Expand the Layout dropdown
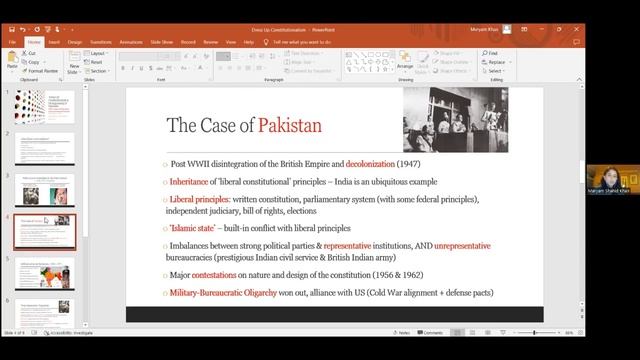This screenshot has width=640, height=360. click(x=96, y=53)
